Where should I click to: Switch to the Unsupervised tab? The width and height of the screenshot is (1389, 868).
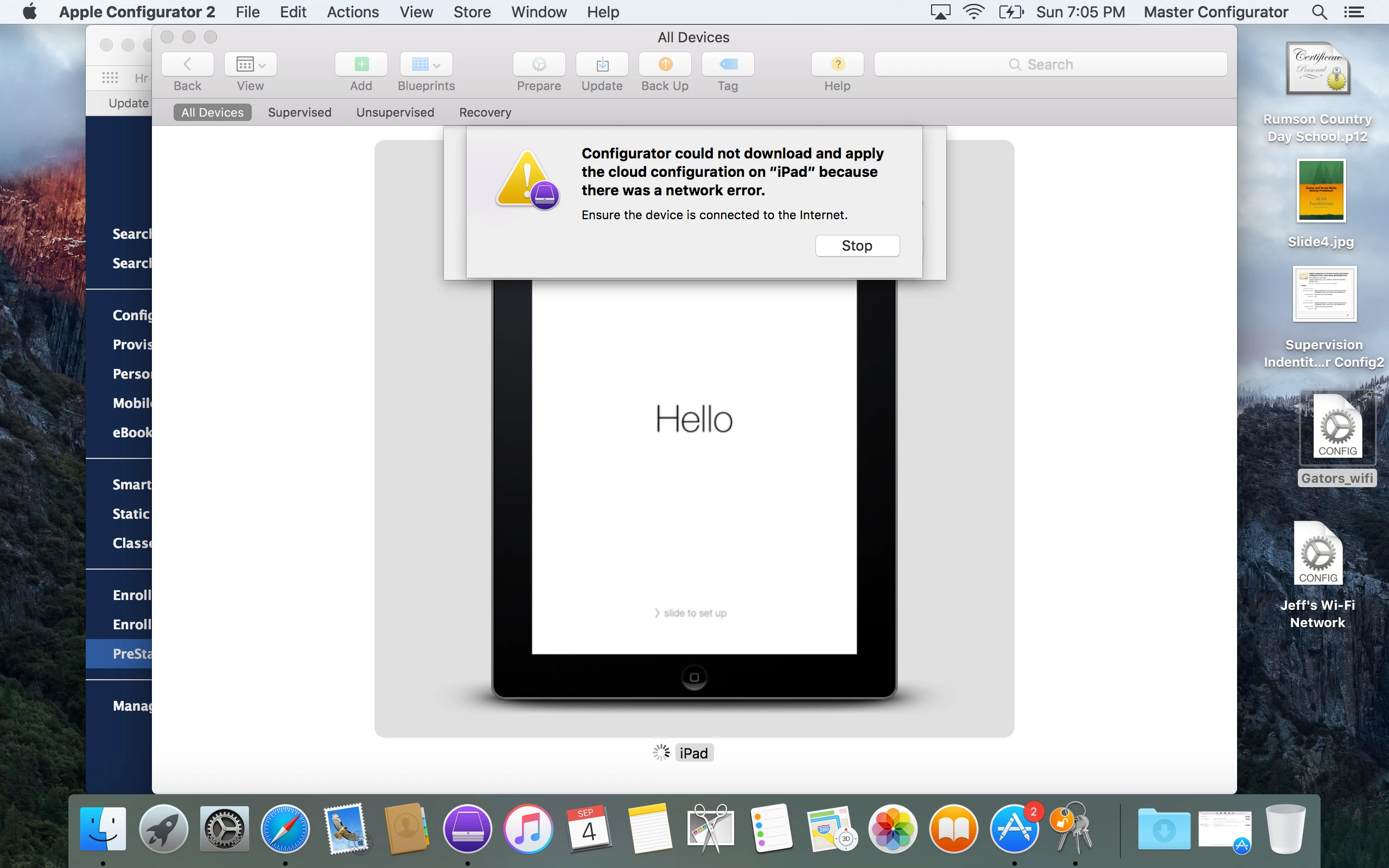(395, 112)
